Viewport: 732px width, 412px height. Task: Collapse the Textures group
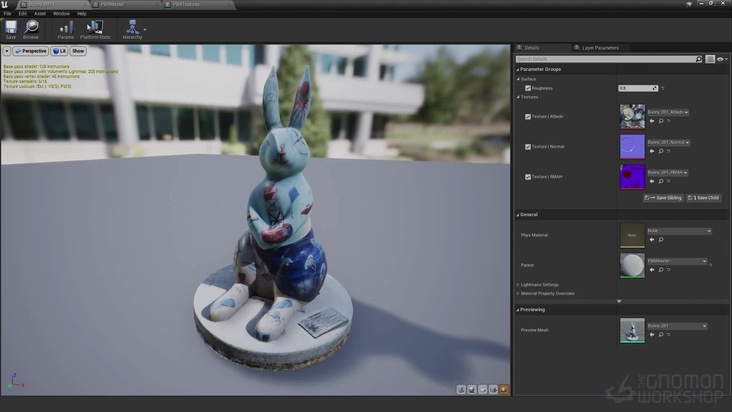tap(518, 97)
